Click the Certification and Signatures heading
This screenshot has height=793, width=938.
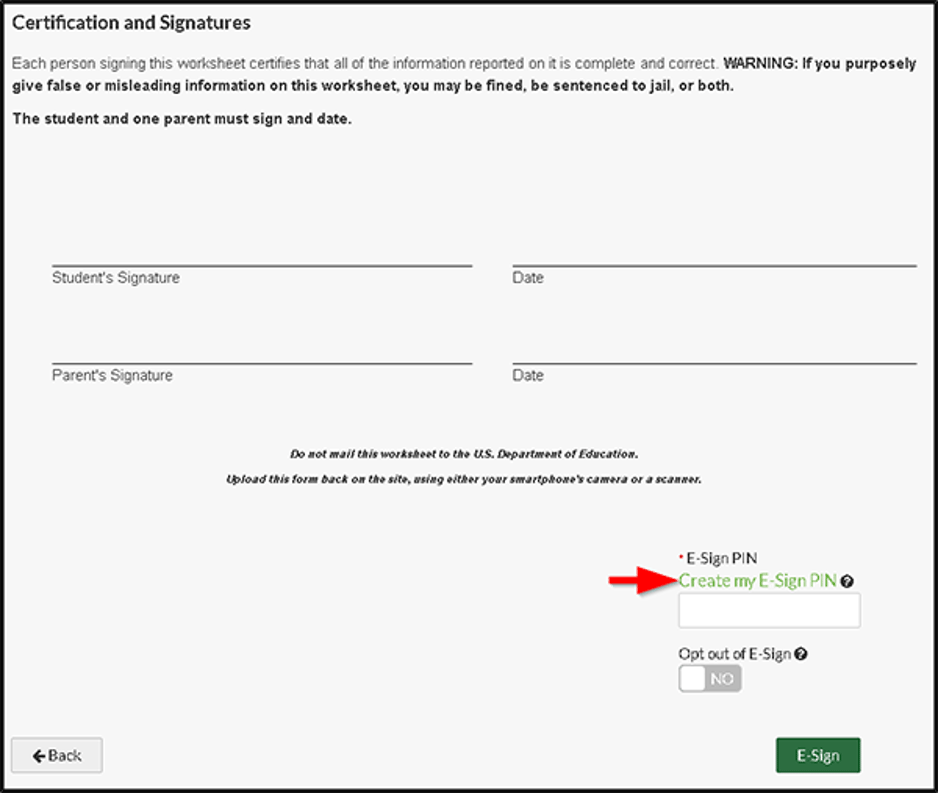pyautogui.click(x=132, y=23)
